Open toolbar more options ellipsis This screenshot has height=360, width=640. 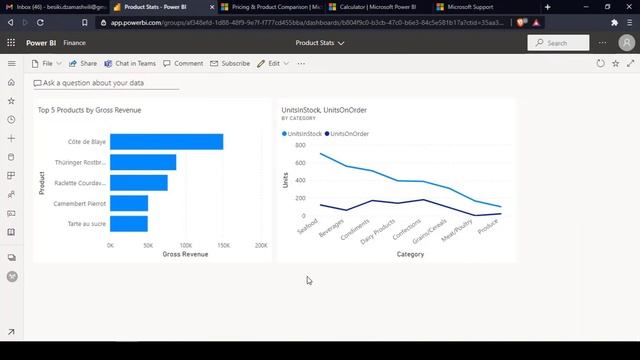pos(301,64)
